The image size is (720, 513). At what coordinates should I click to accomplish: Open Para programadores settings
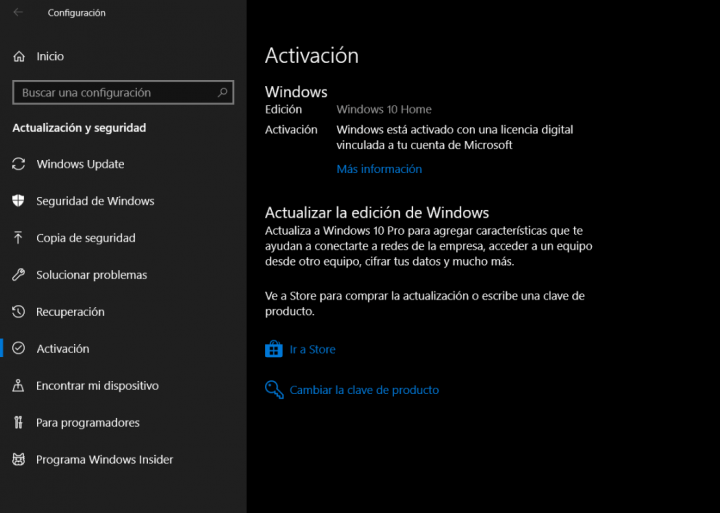coord(88,423)
